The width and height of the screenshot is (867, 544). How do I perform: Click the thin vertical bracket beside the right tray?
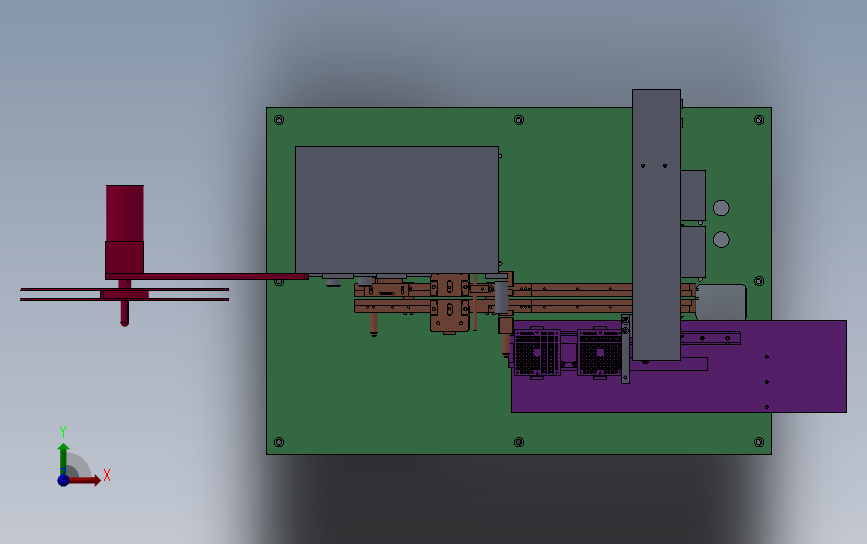pyautogui.click(x=625, y=349)
